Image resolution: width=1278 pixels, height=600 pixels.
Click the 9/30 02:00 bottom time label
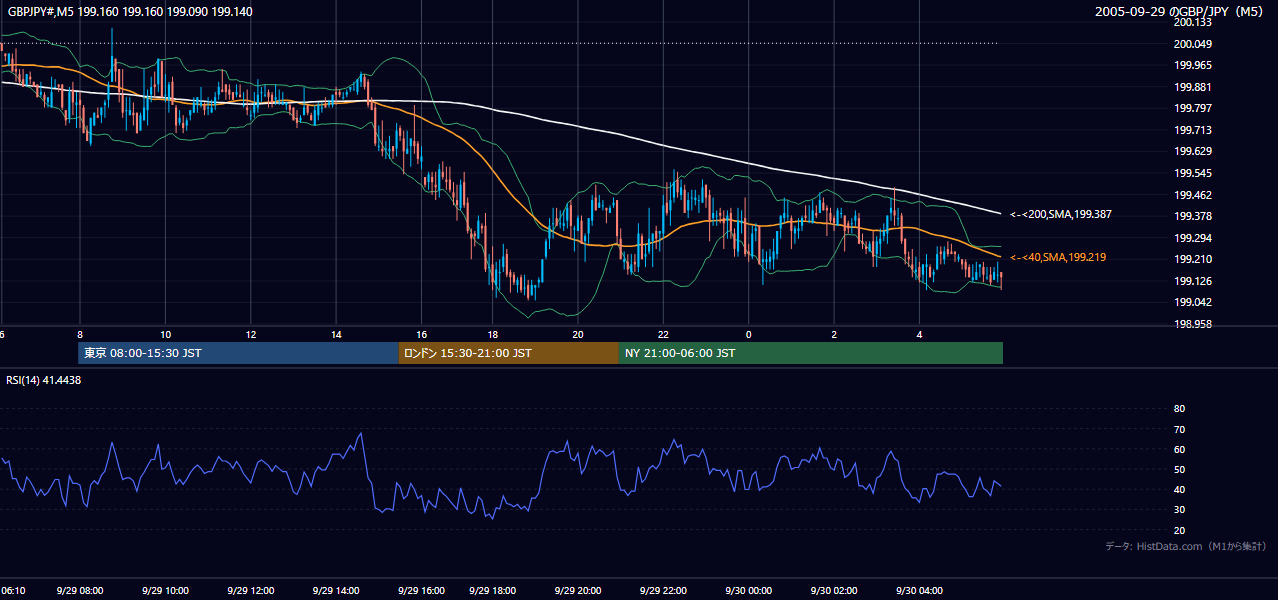[834, 590]
